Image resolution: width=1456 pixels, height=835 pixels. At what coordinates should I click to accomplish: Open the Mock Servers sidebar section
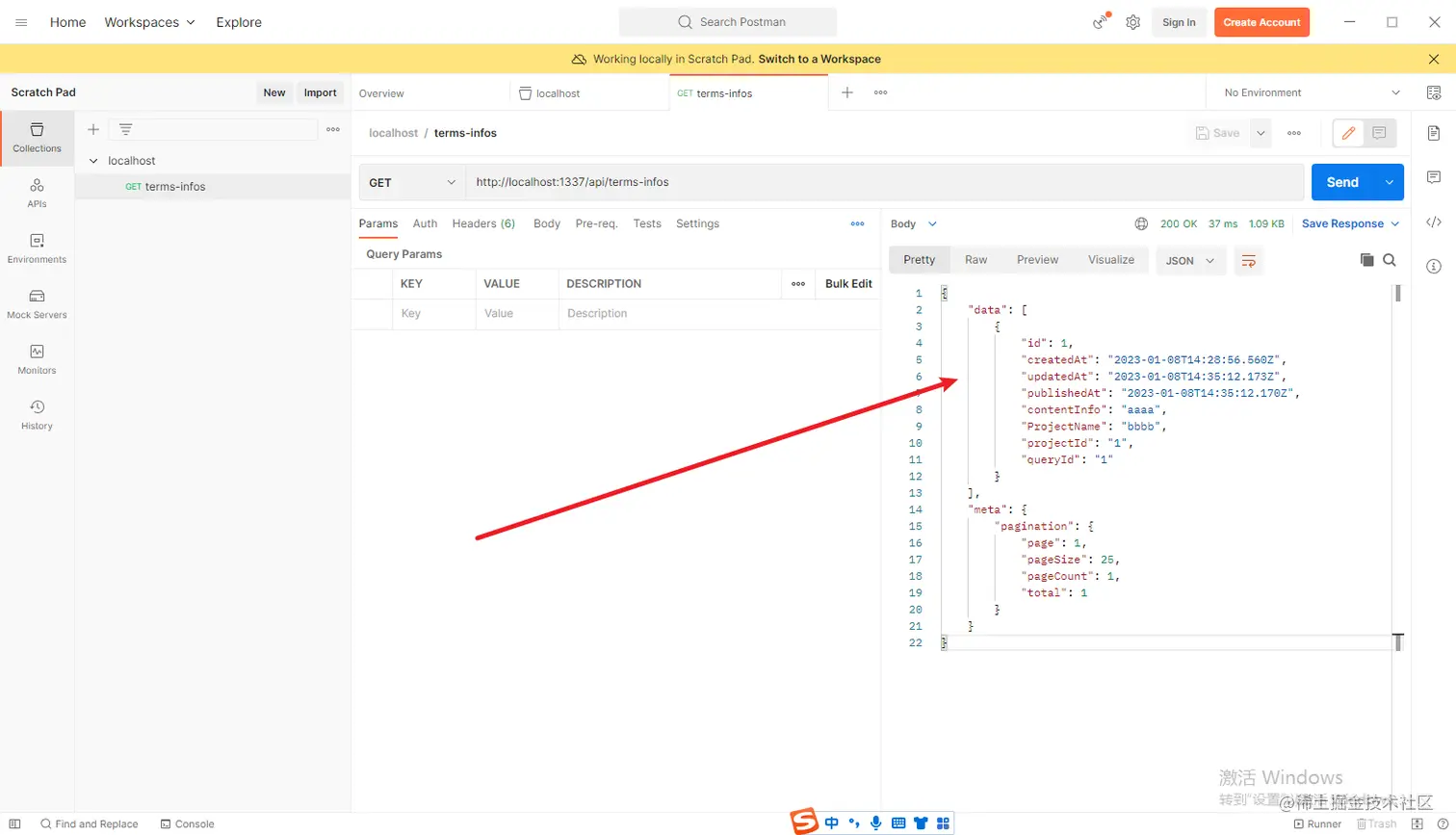(37, 304)
